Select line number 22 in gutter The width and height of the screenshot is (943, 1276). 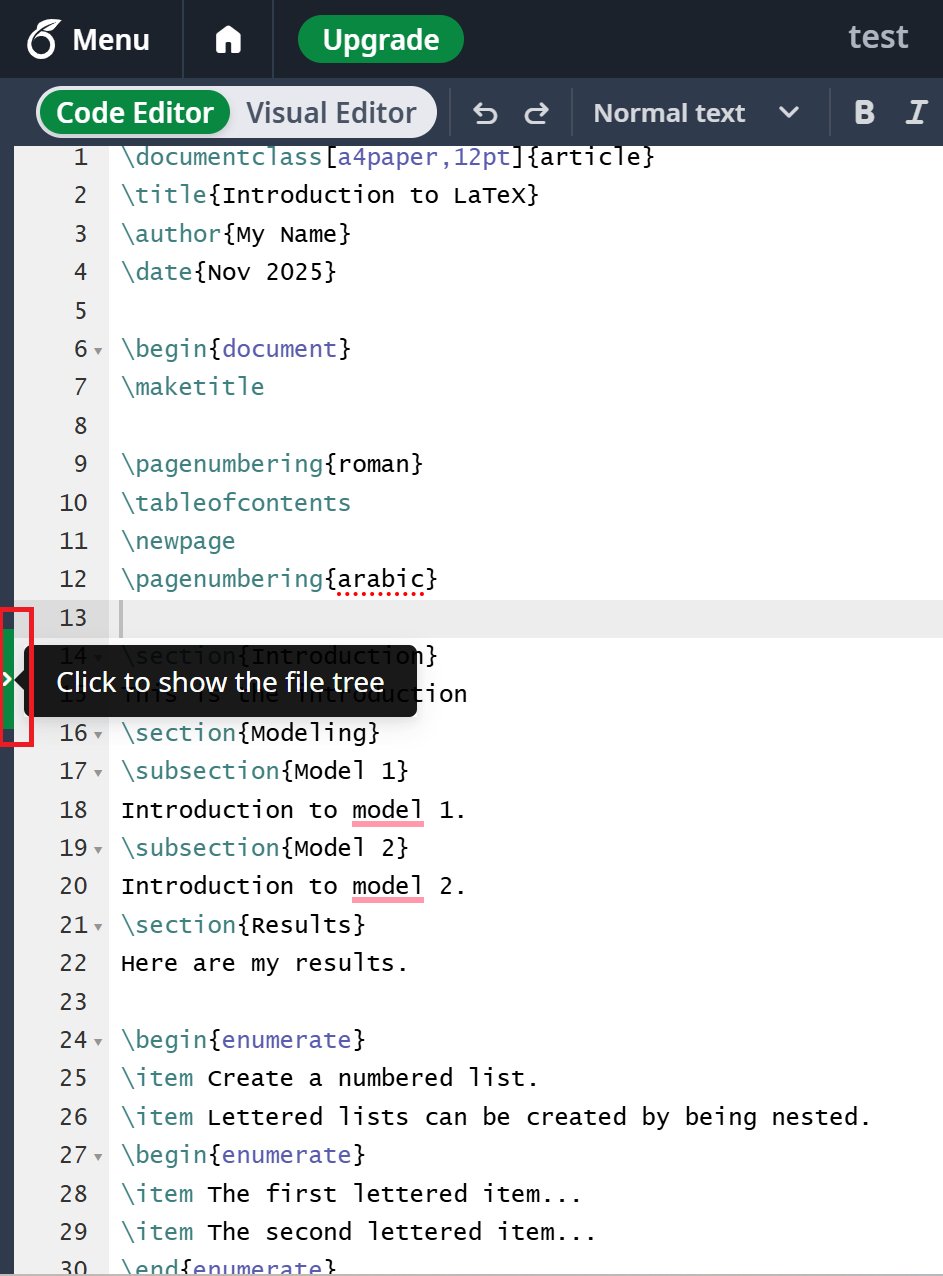point(73,963)
